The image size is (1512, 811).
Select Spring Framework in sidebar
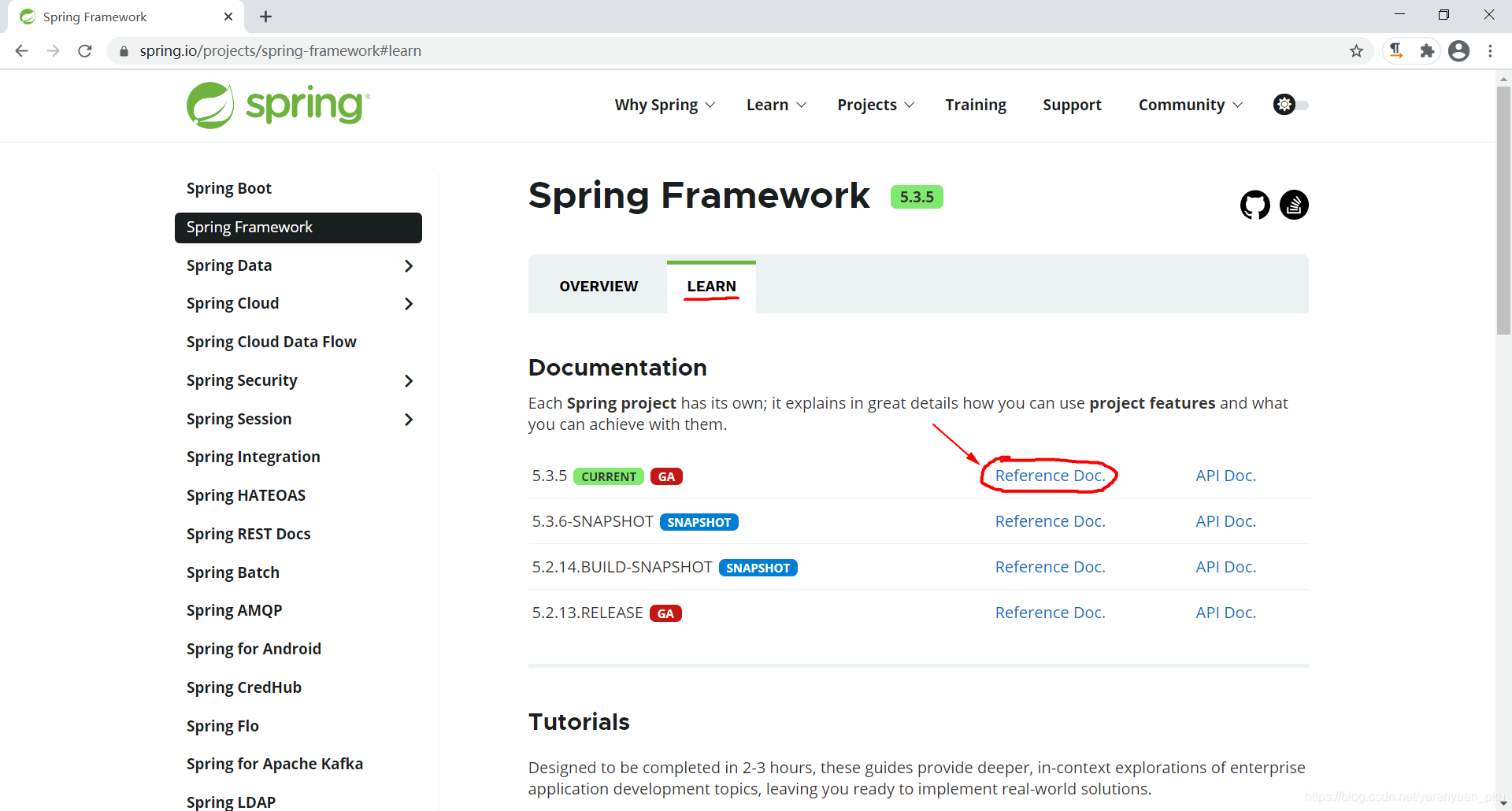coord(298,228)
